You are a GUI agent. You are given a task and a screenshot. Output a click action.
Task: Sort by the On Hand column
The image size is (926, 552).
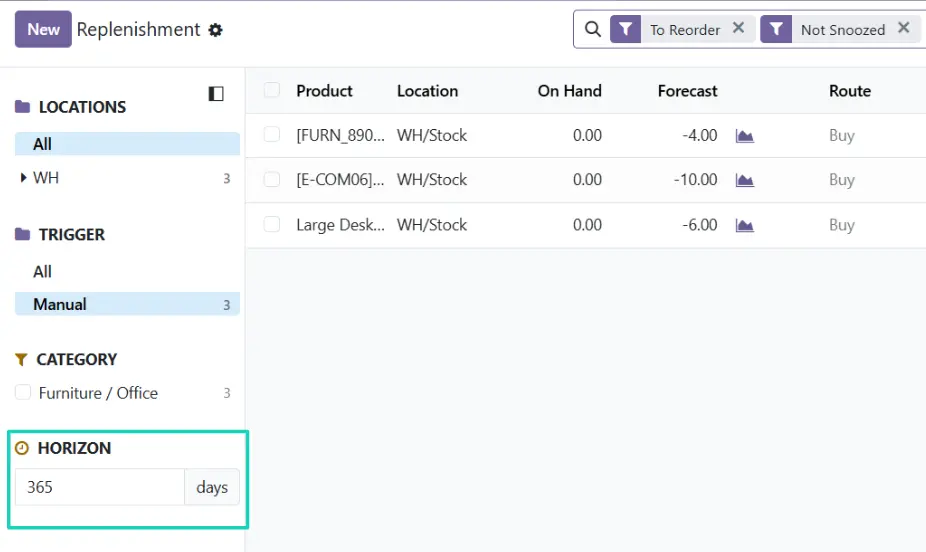(x=569, y=91)
